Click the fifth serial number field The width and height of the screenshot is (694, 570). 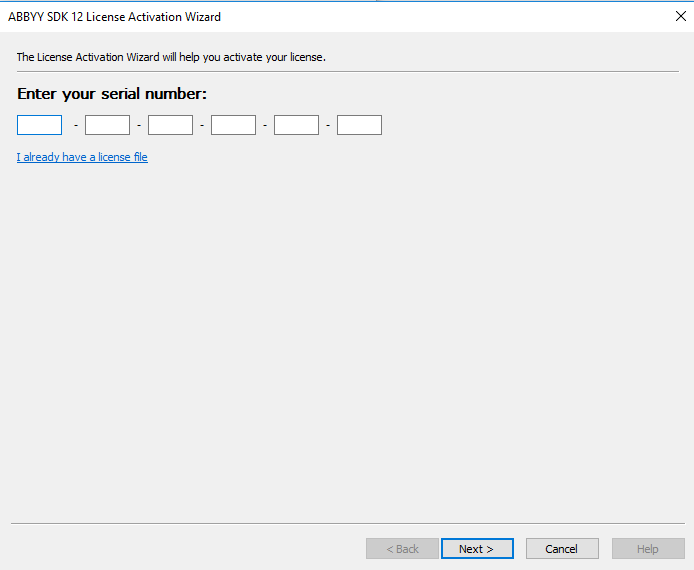[x=297, y=125]
